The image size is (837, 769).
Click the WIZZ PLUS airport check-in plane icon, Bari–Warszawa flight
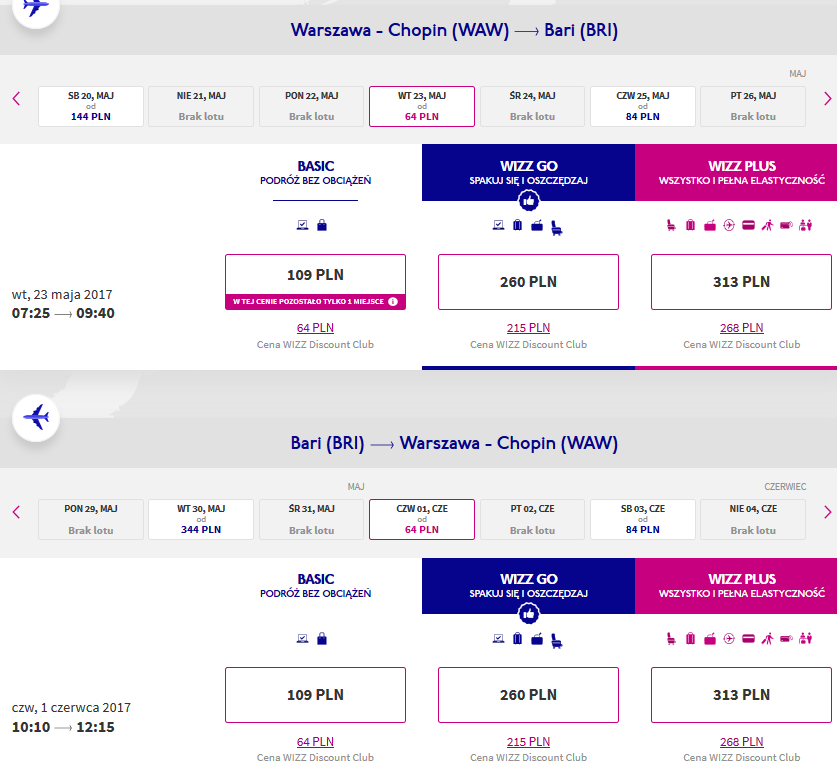[x=729, y=638]
